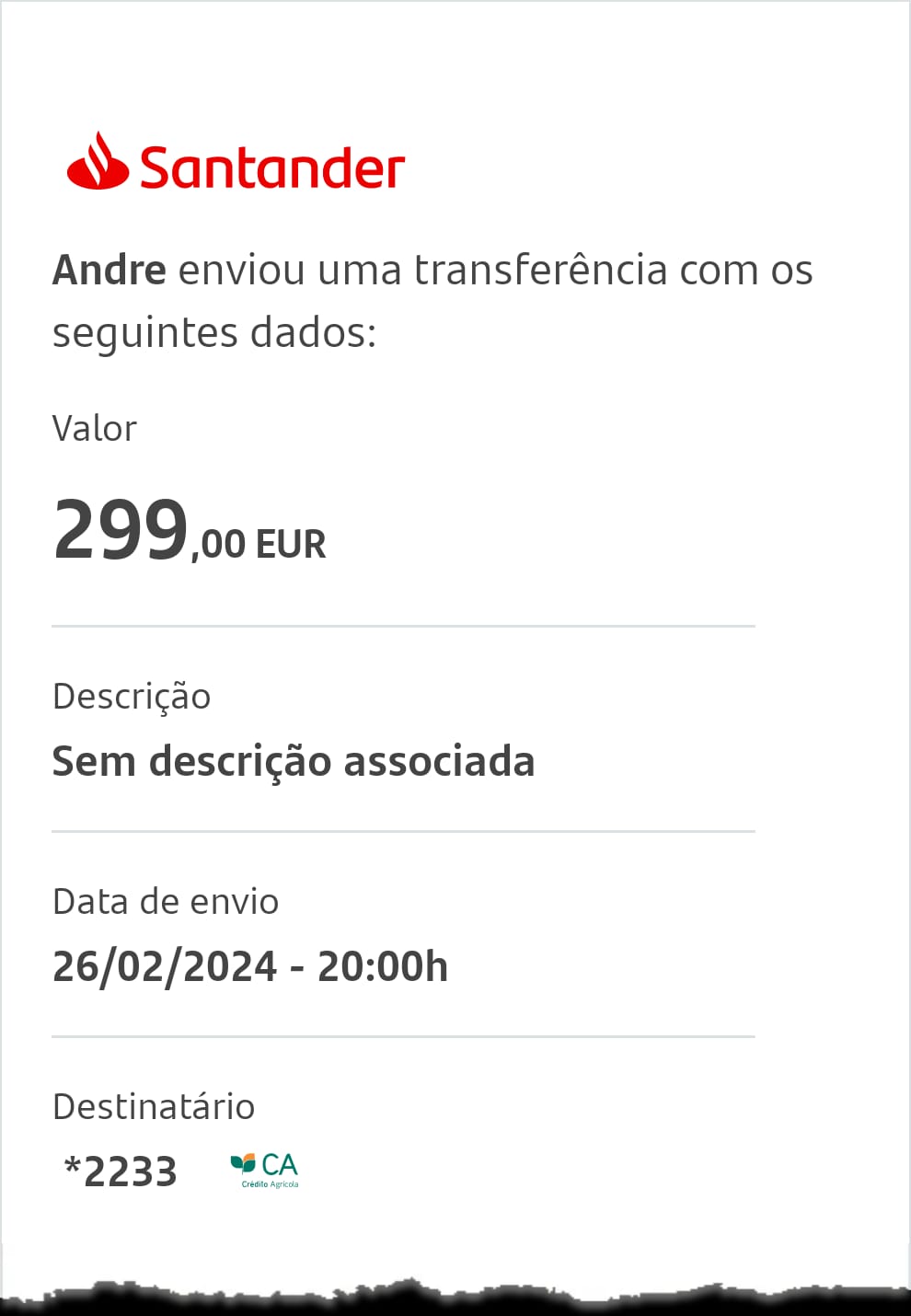Select the sender name Andre

point(110,271)
